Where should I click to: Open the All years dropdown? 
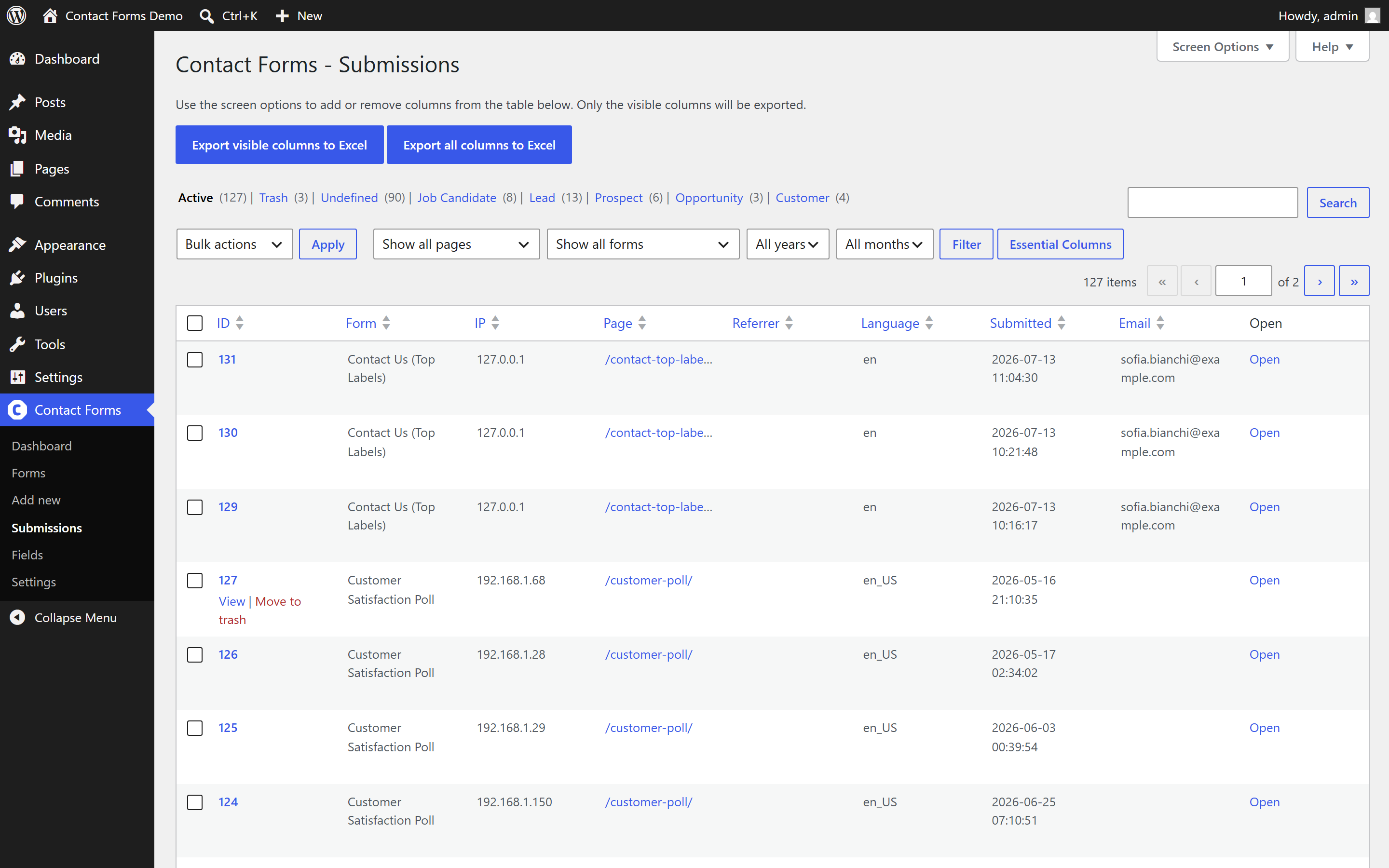tap(788, 244)
